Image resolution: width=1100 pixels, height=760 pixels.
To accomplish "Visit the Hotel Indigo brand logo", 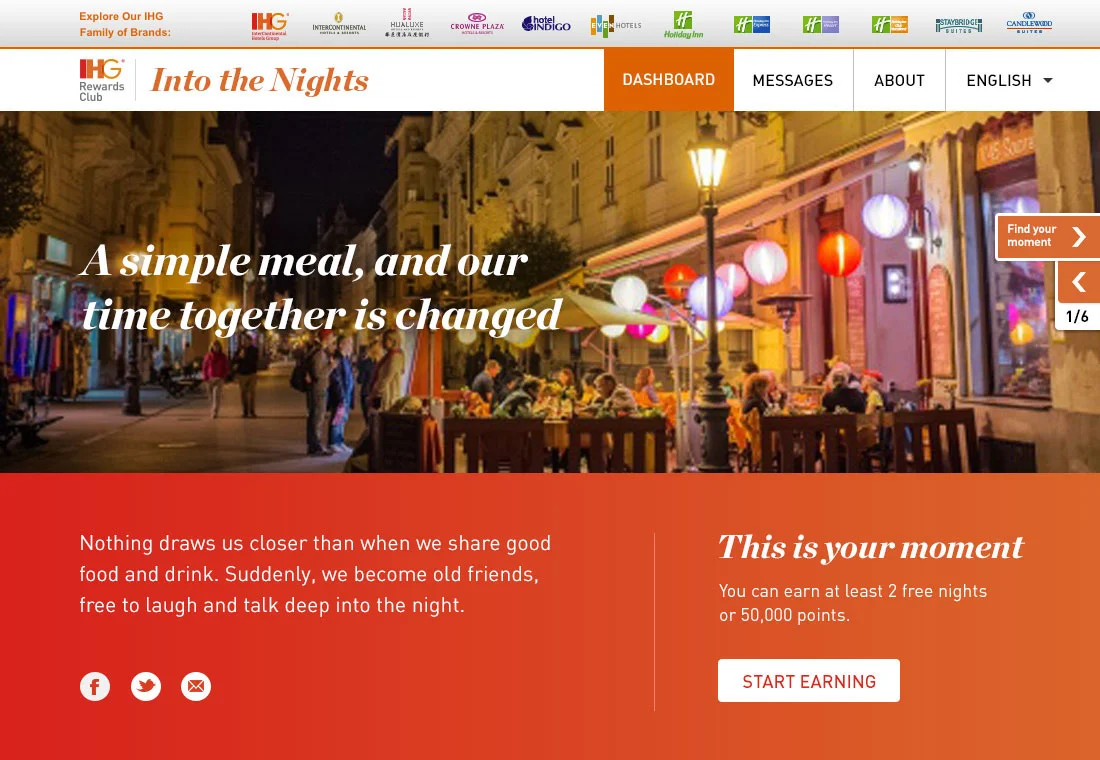I will pyautogui.click(x=546, y=25).
